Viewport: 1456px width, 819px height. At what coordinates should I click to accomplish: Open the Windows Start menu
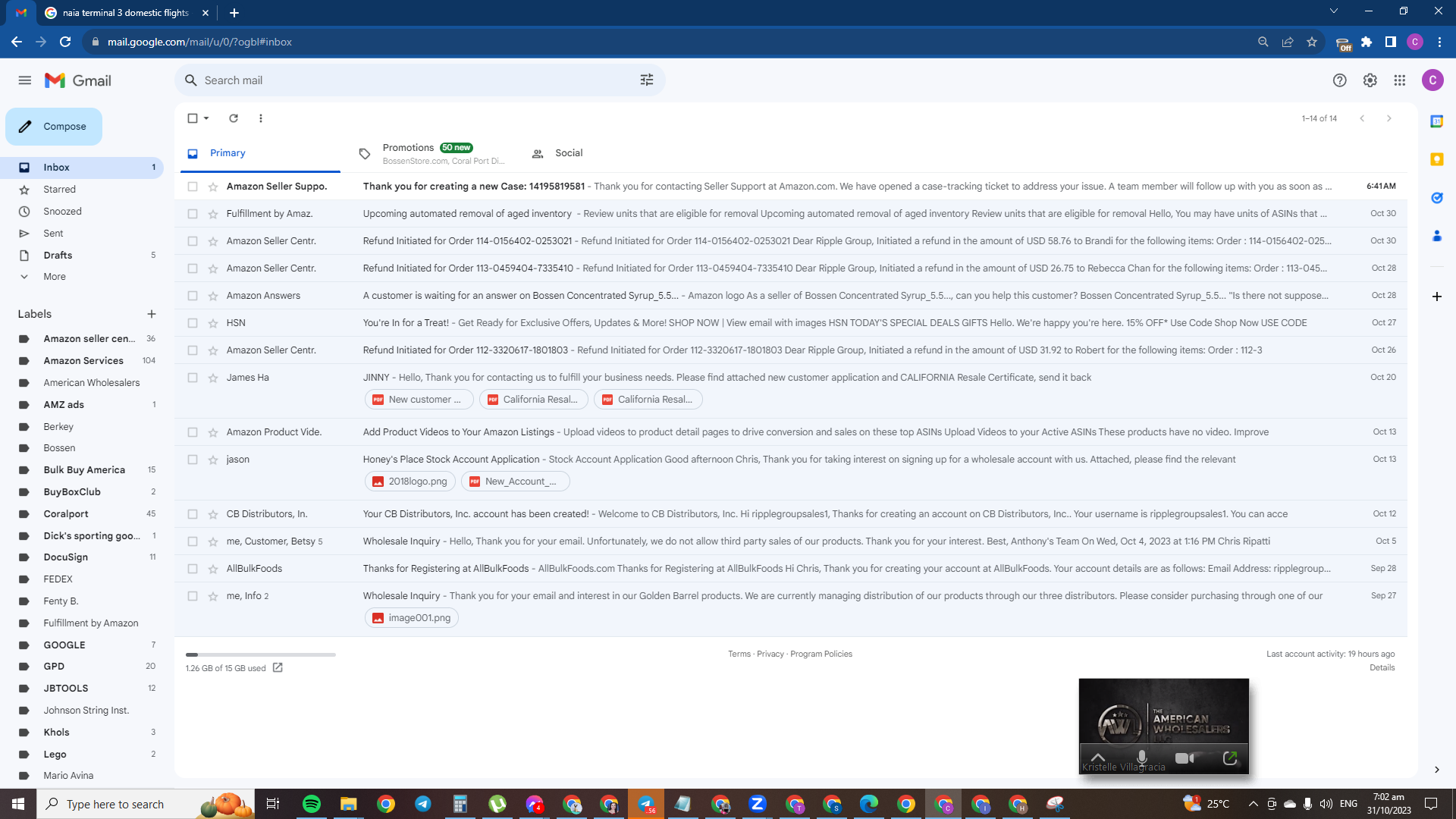[x=18, y=804]
